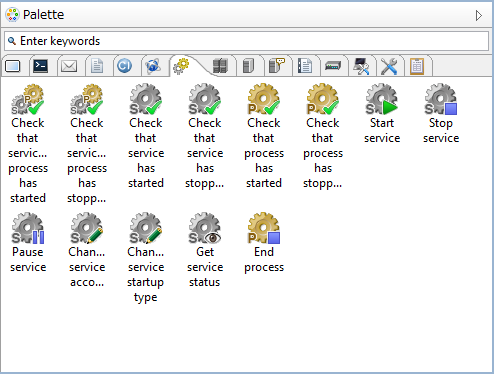Image resolution: width=494 pixels, height=374 pixels.
Task: Switch to the command prompt tab
Action: (x=41, y=66)
